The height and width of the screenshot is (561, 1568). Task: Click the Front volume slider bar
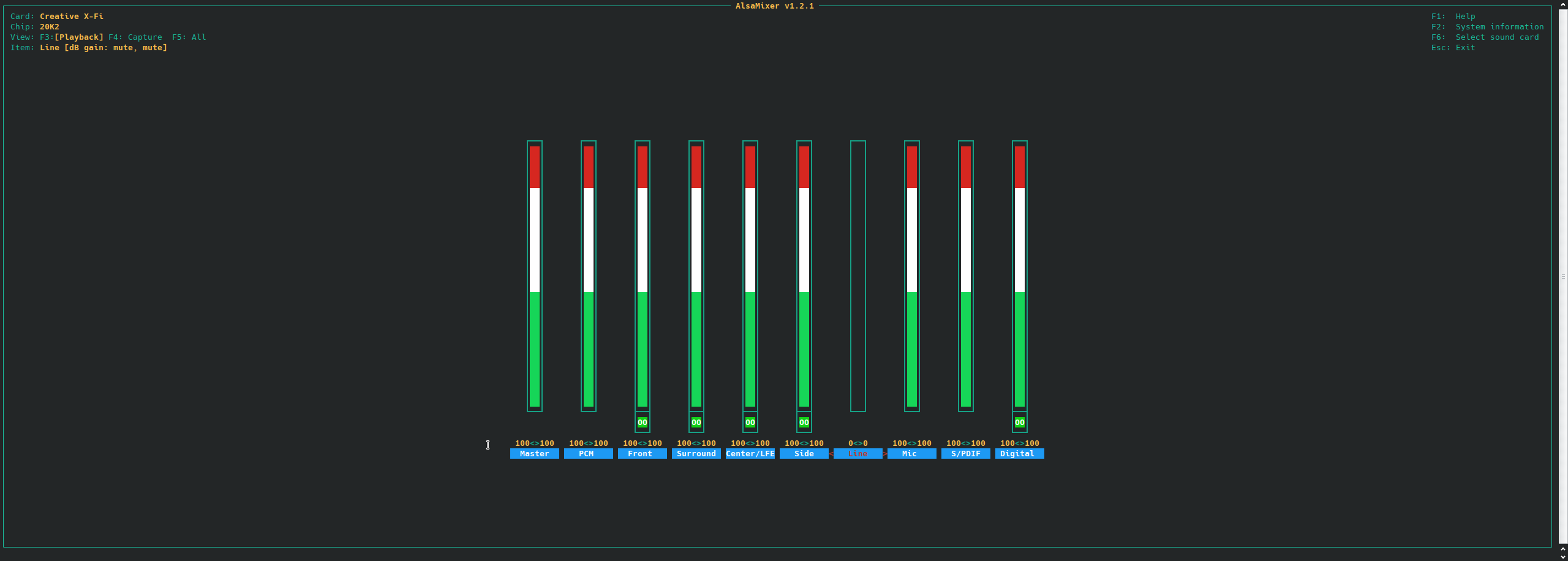(x=642, y=276)
